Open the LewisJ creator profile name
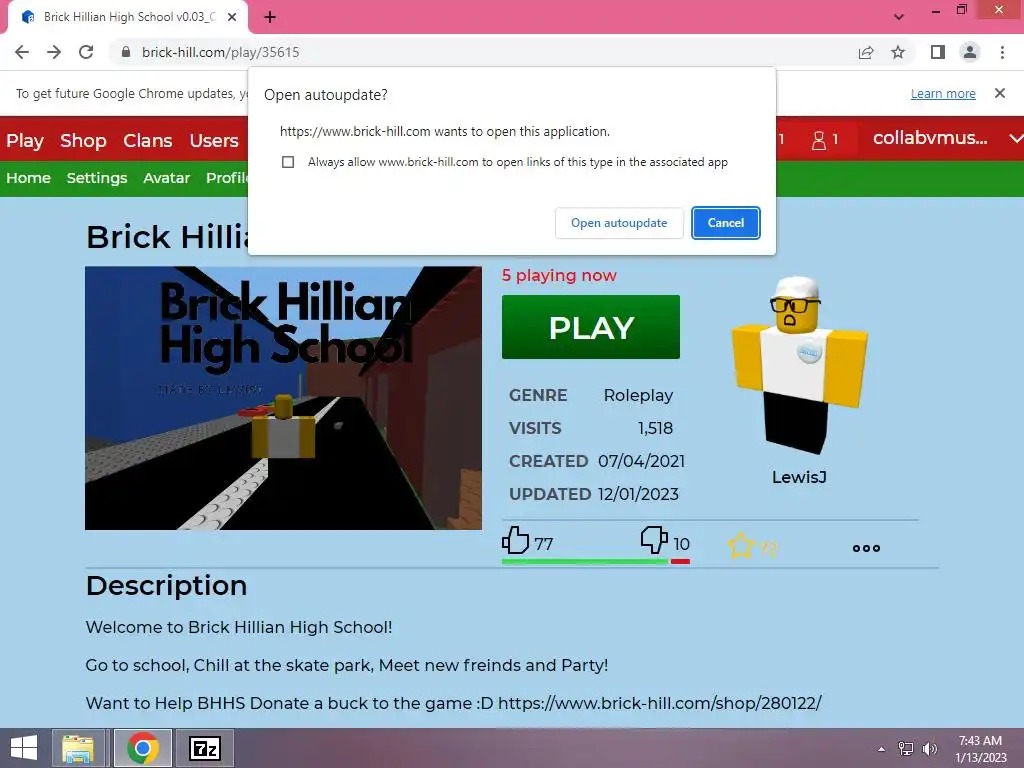 [x=799, y=477]
